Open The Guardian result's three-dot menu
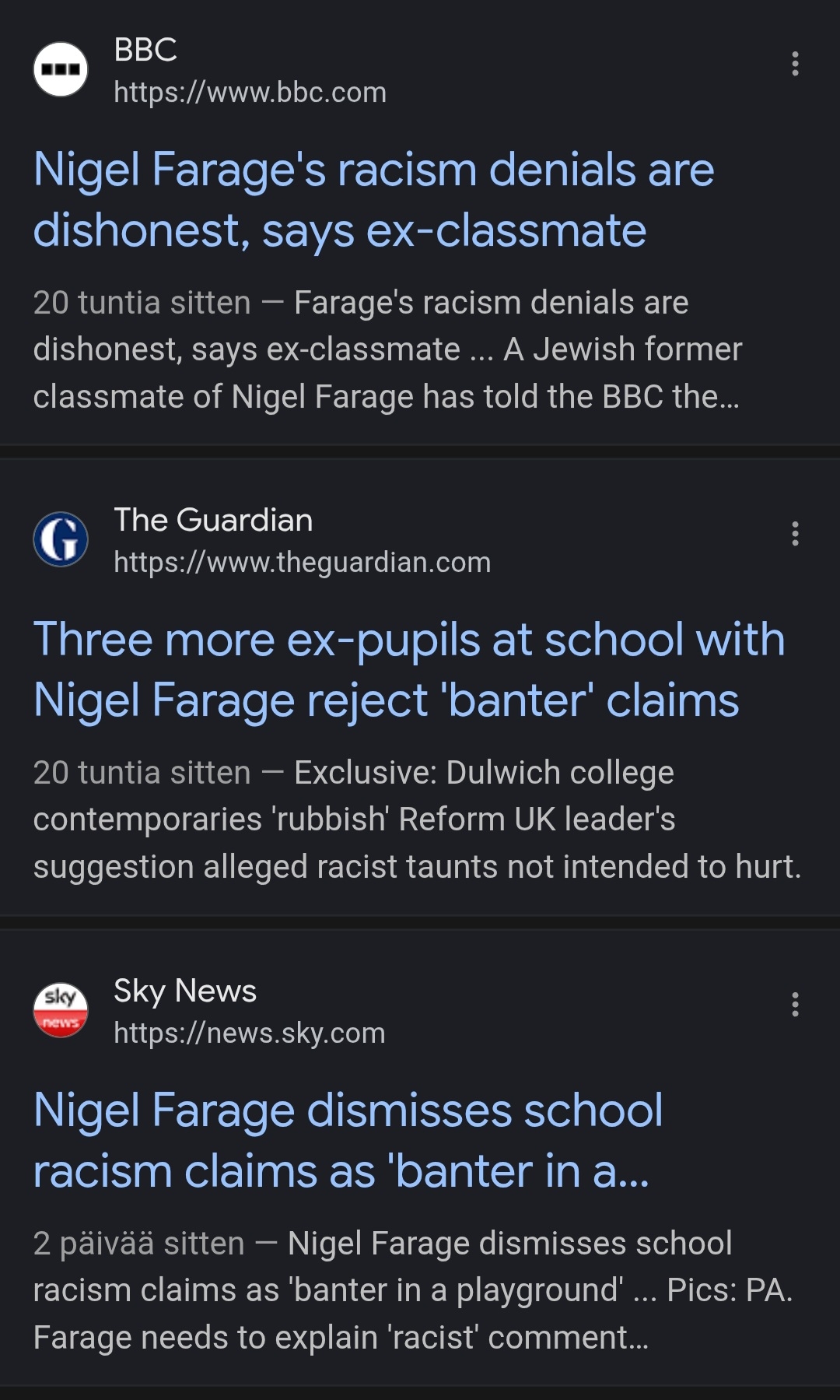Image resolution: width=840 pixels, height=1400 pixels. pyautogui.click(x=794, y=534)
